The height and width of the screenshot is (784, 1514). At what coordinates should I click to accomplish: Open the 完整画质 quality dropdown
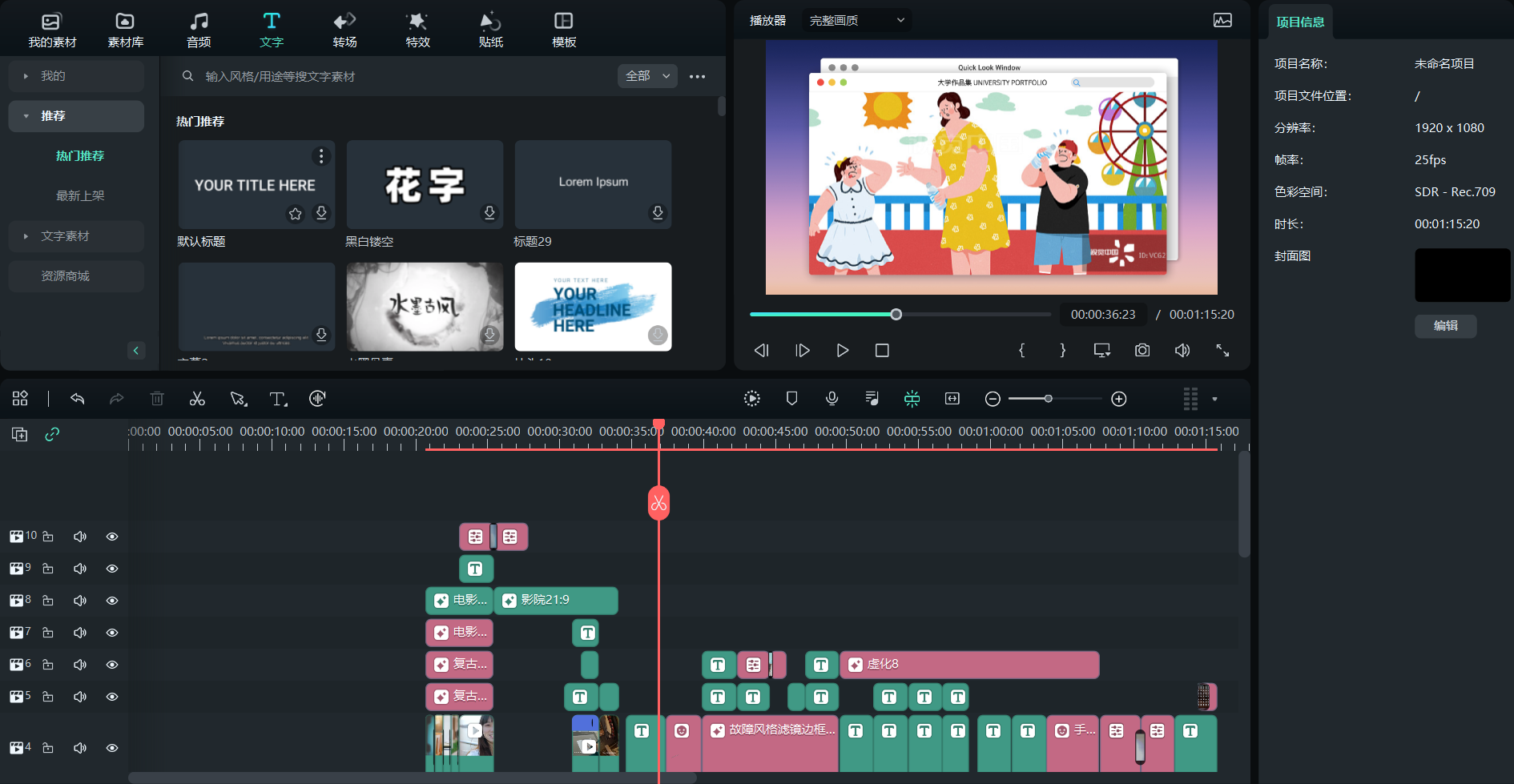pyautogui.click(x=856, y=19)
